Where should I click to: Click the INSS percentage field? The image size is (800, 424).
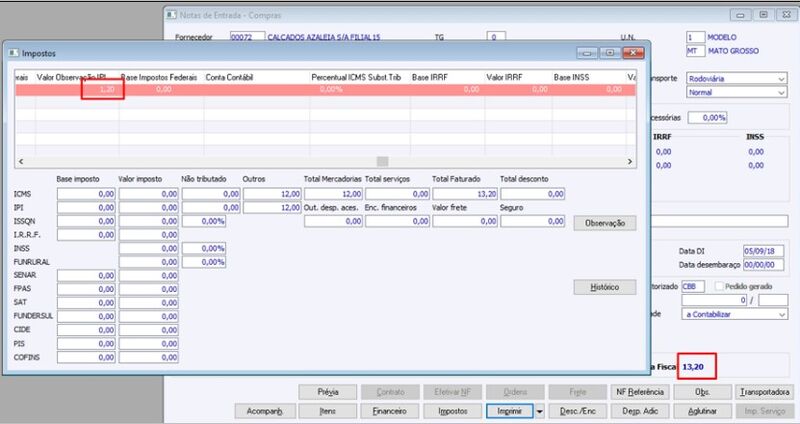[204, 248]
